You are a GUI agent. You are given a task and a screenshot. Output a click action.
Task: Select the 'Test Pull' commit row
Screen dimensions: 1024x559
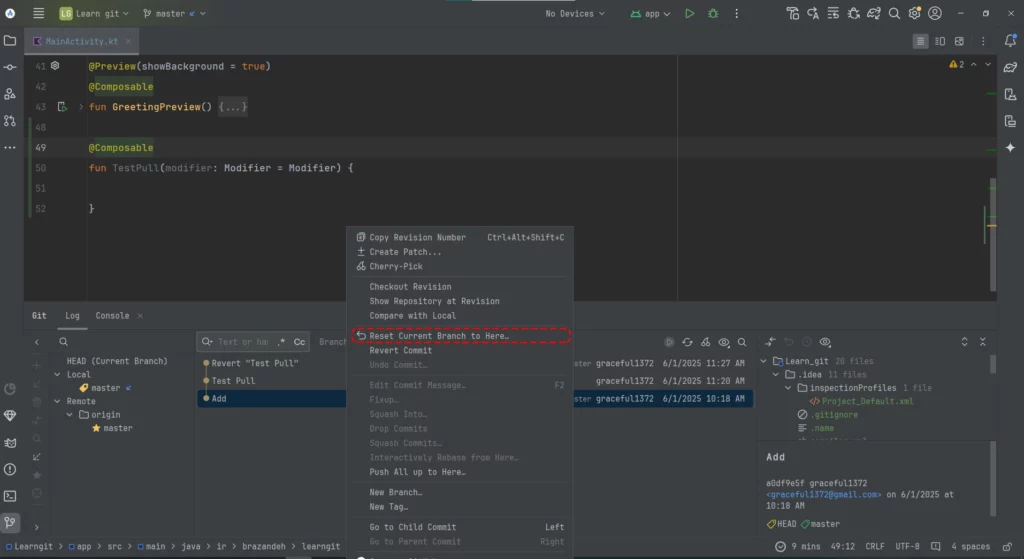(475, 381)
